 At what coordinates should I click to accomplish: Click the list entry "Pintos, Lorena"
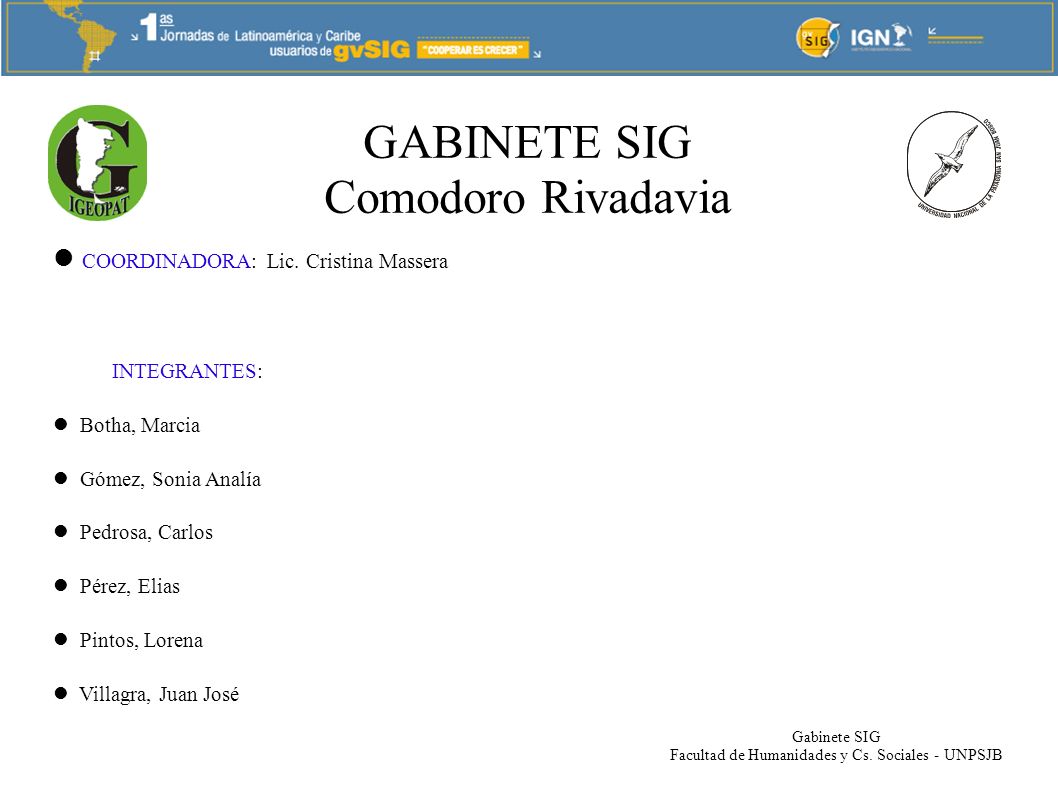pyautogui.click(x=141, y=640)
